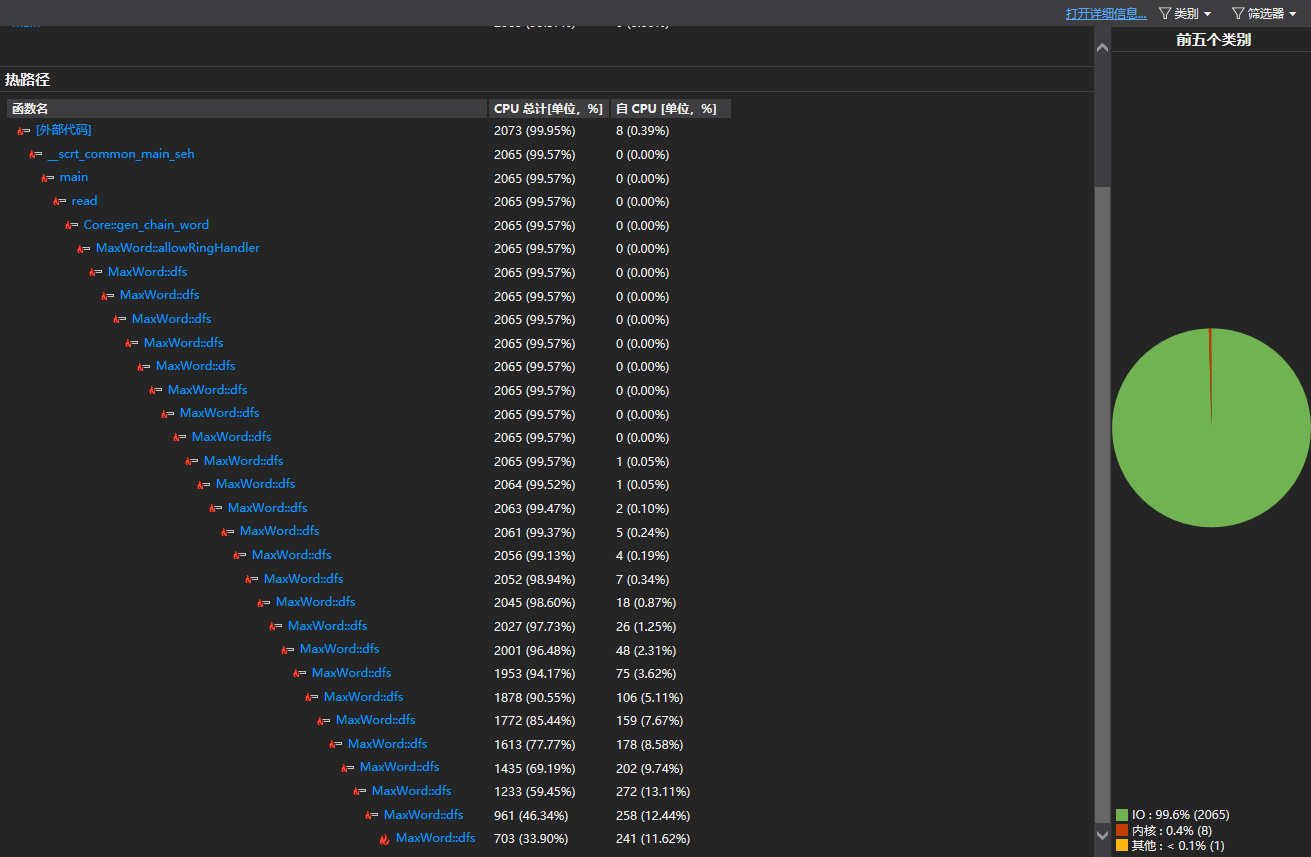This screenshot has width=1311, height=857.
Task: Click the flame icon on the dfs row with 1233 total
Action: [360, 792]
